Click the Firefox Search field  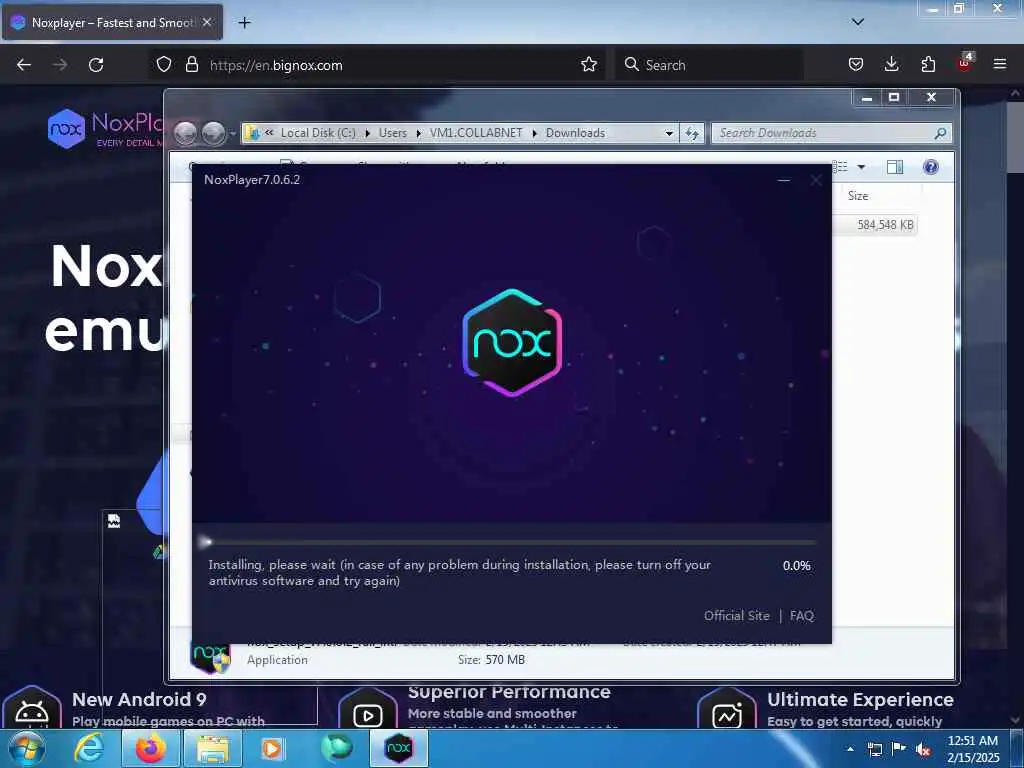pyautogui.click(x=709, y=65)
